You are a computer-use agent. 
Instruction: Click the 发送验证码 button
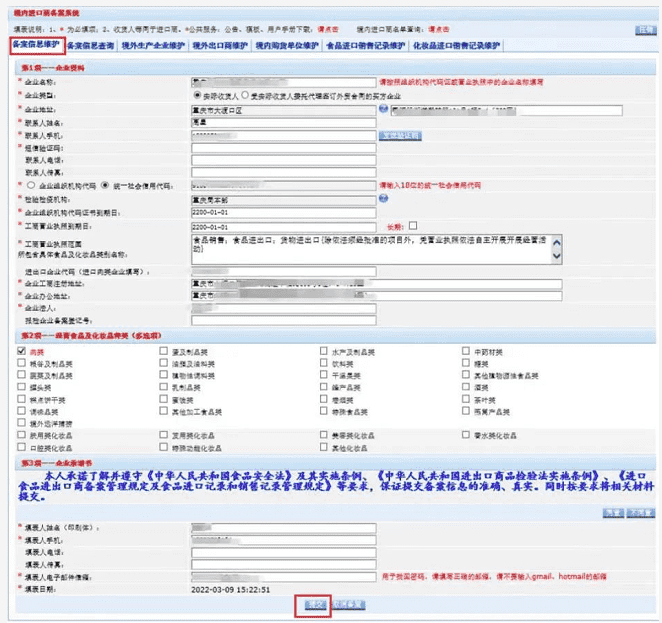click(400, 133)
